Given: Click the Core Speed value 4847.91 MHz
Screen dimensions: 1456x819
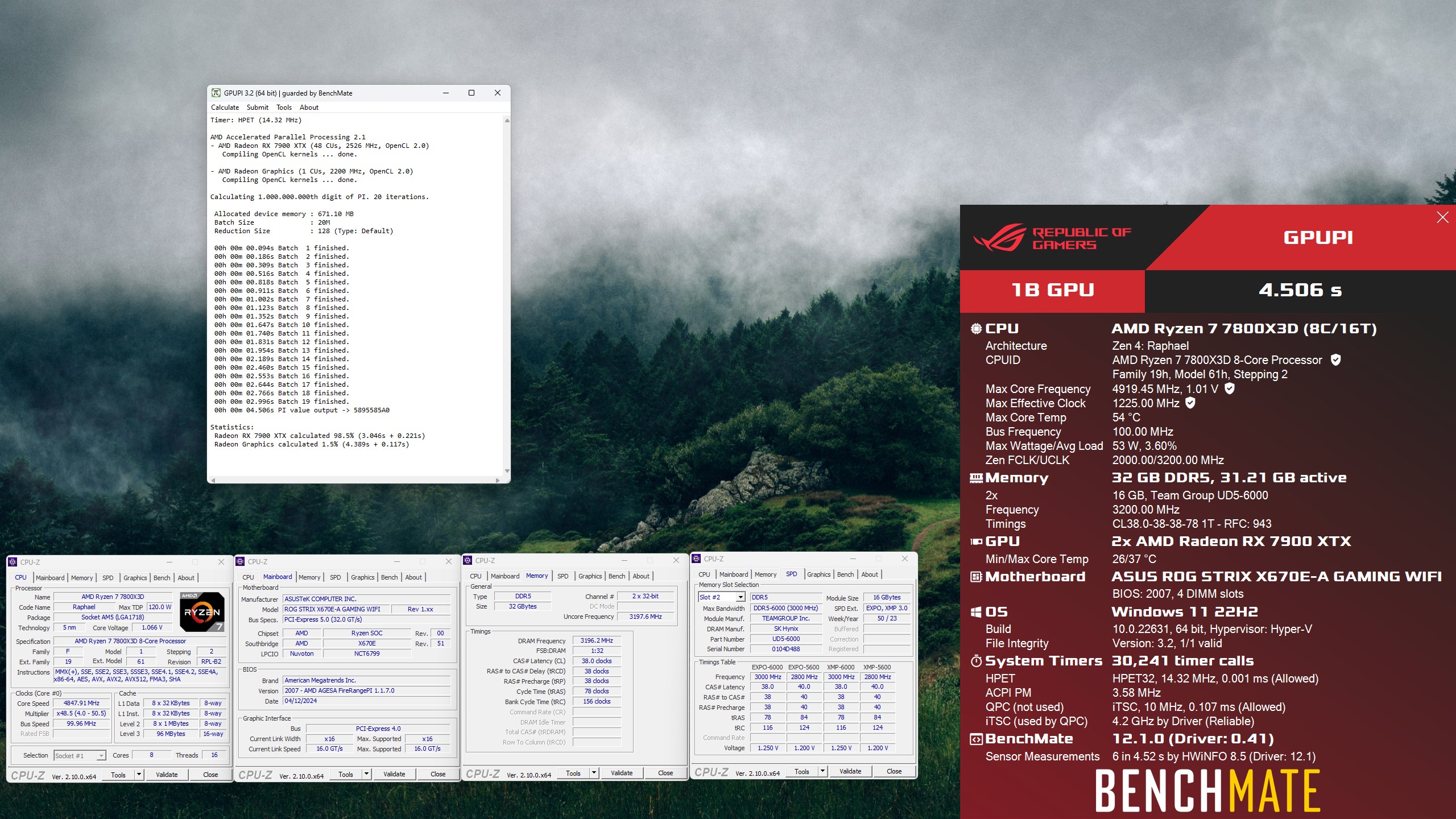Looking at the screenshot, I should [x=81, y=704].
